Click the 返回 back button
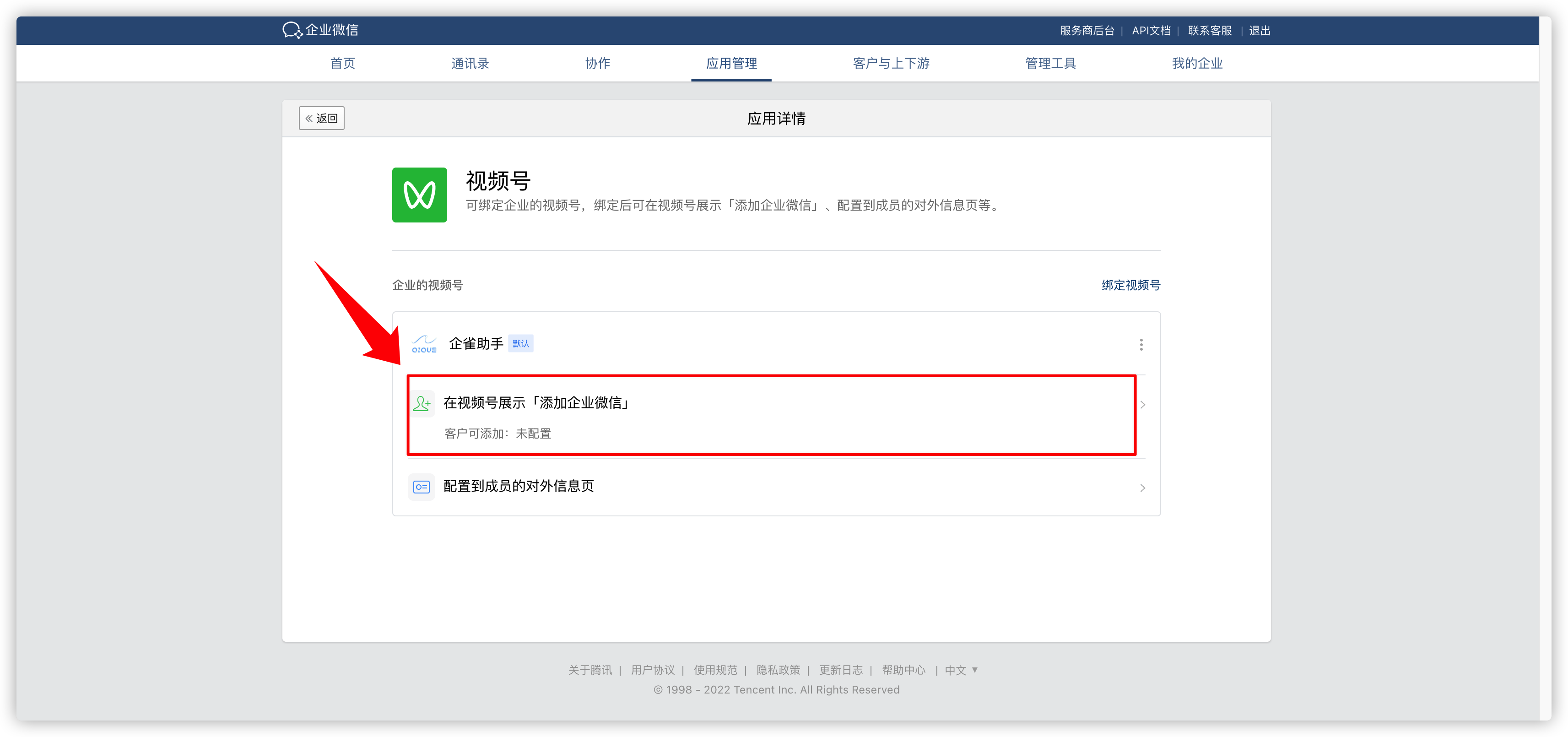Viewport: 1568px width, 737px height. [321, 118]
